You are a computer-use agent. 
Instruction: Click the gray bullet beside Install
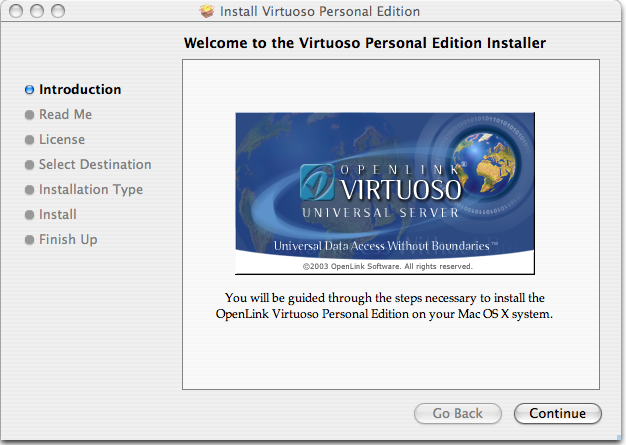click(x=29, y=215)
